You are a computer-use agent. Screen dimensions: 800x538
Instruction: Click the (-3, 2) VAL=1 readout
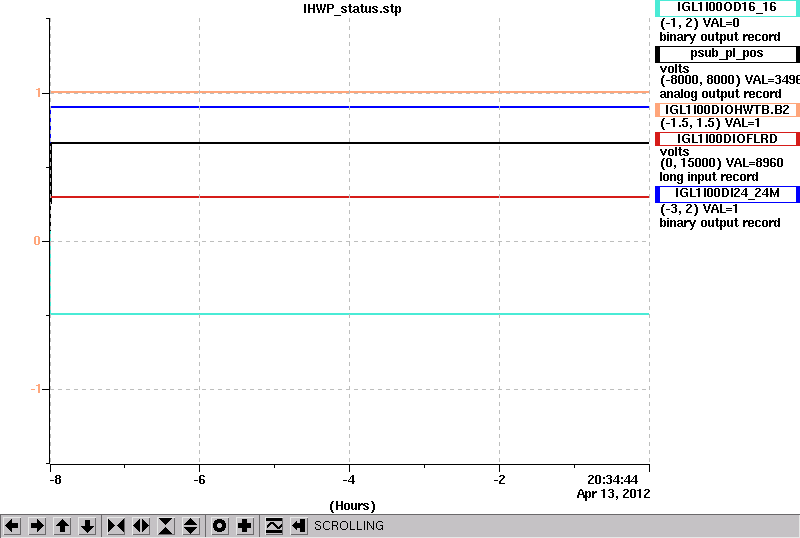pyautogui.click(x=699, y=209)
